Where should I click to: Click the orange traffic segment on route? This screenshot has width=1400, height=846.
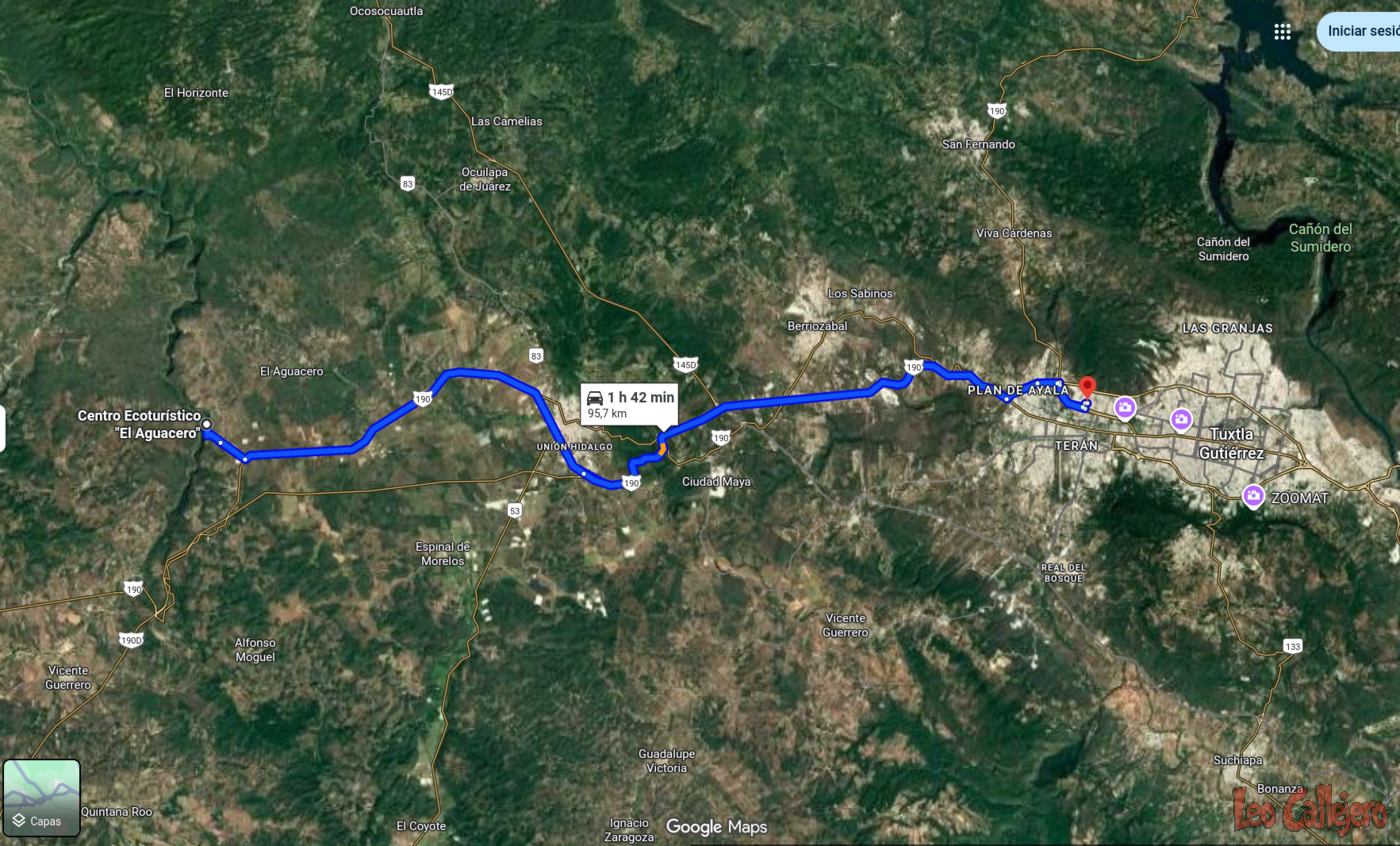[x=662, y=449]
